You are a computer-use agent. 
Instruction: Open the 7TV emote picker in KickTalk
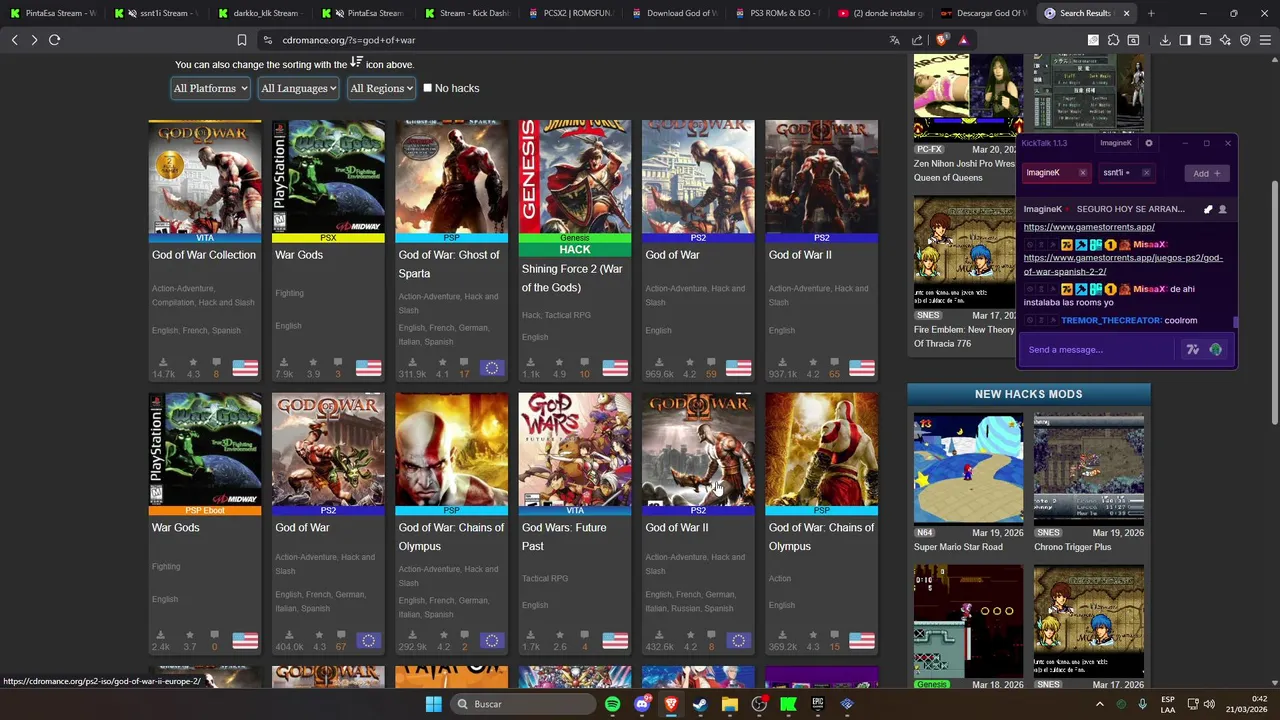tap(1192, 349)
